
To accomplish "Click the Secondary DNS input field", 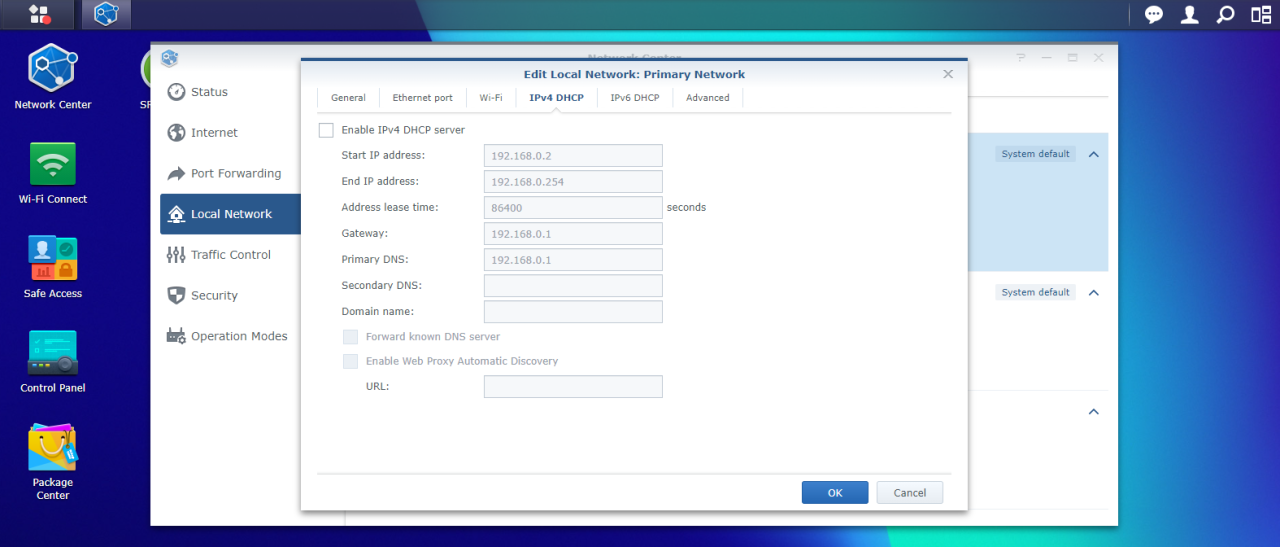I will pyautogui.click(x=573, y=286).
